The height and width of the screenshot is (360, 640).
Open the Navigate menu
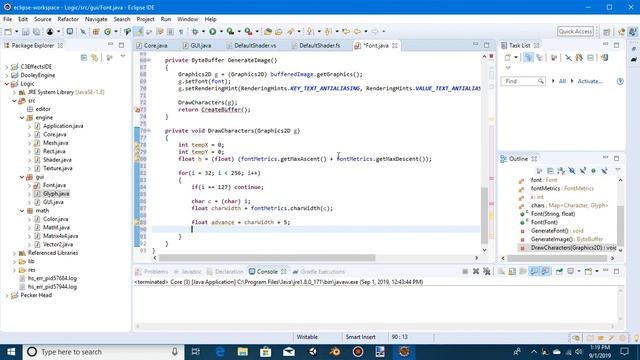point(96,19)
